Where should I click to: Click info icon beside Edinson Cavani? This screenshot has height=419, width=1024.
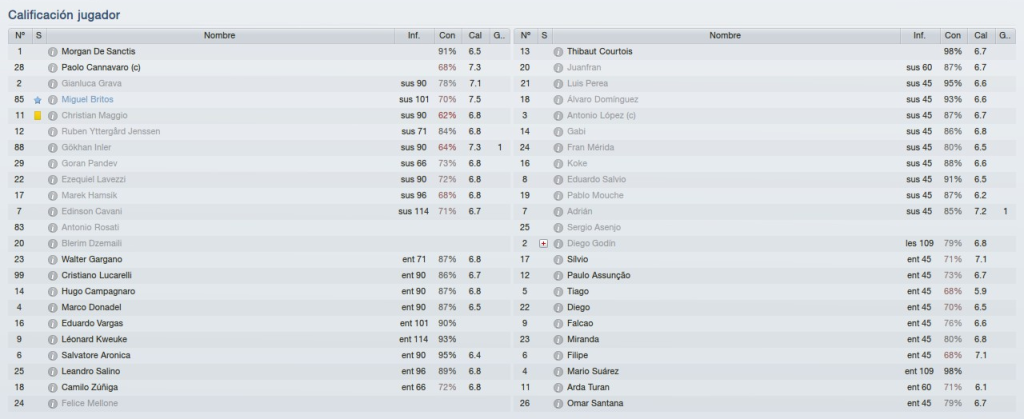point(53,211)
